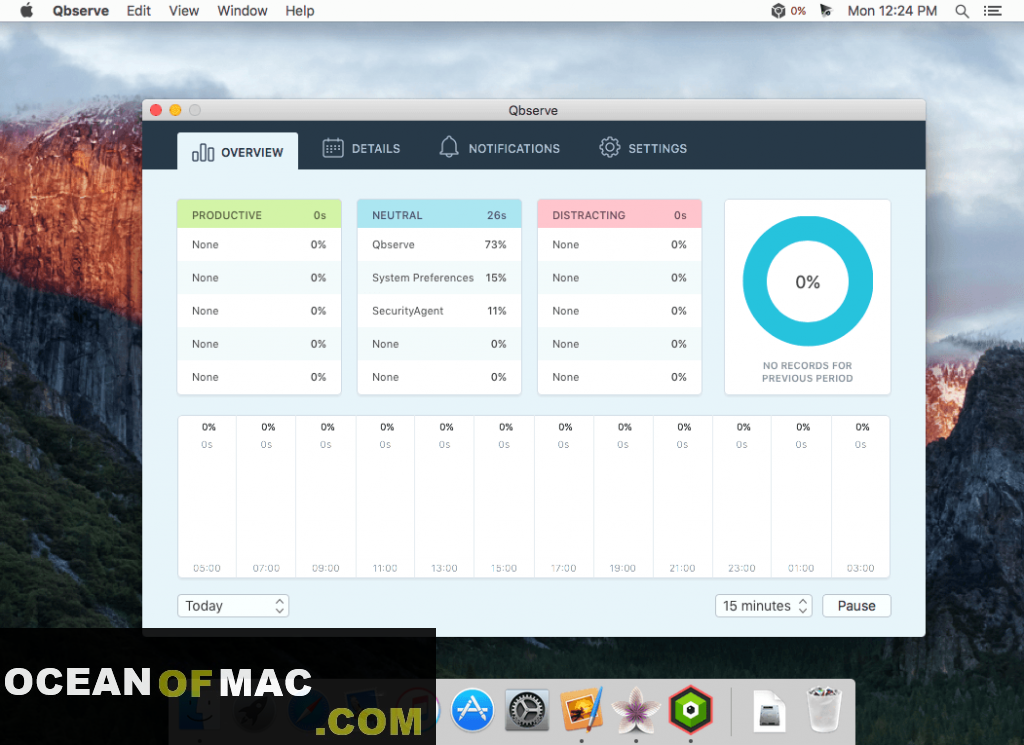
Task: Open the disk image file in Dock
Action: 769,710
